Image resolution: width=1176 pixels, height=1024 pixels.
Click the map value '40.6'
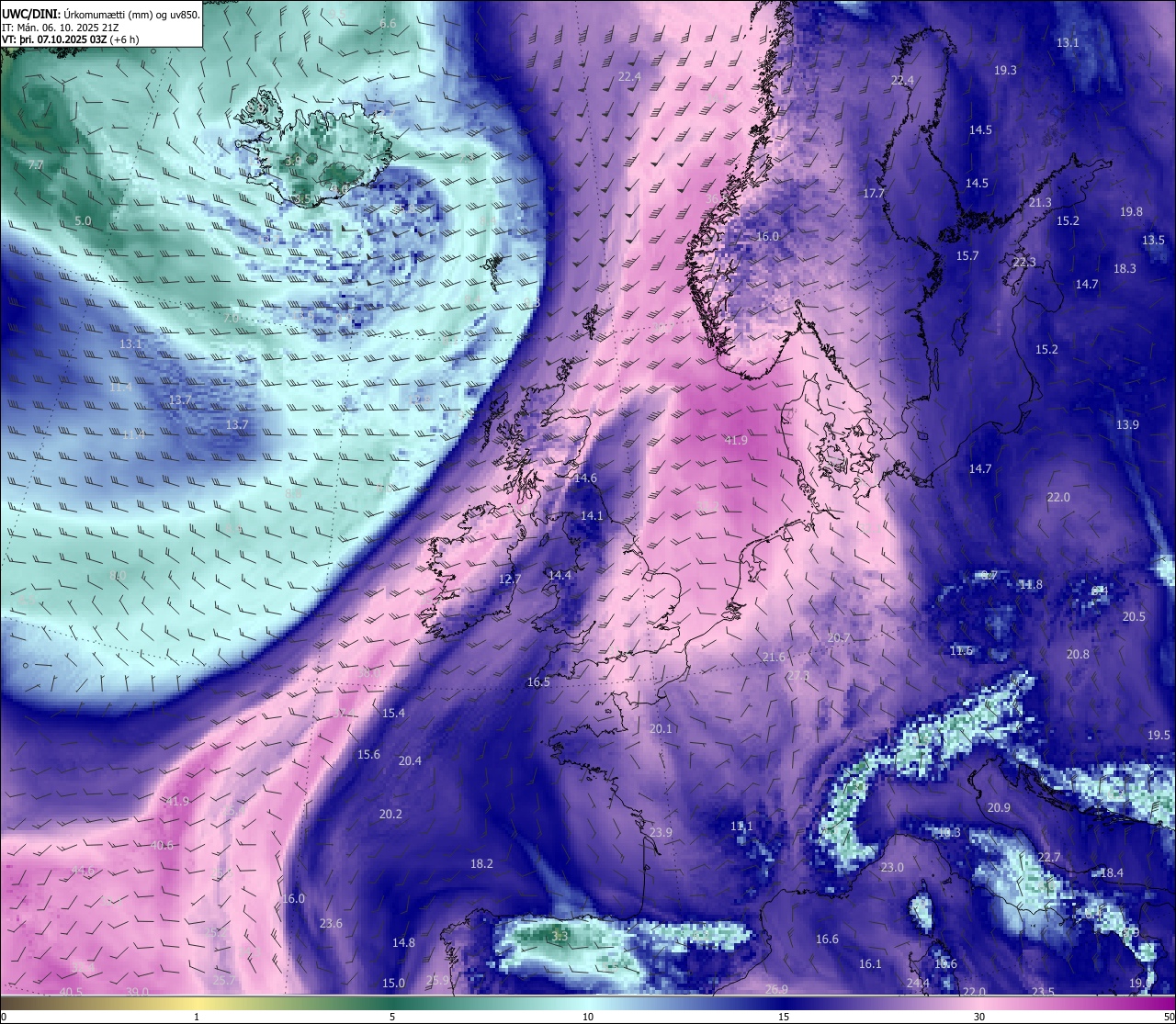162,846
